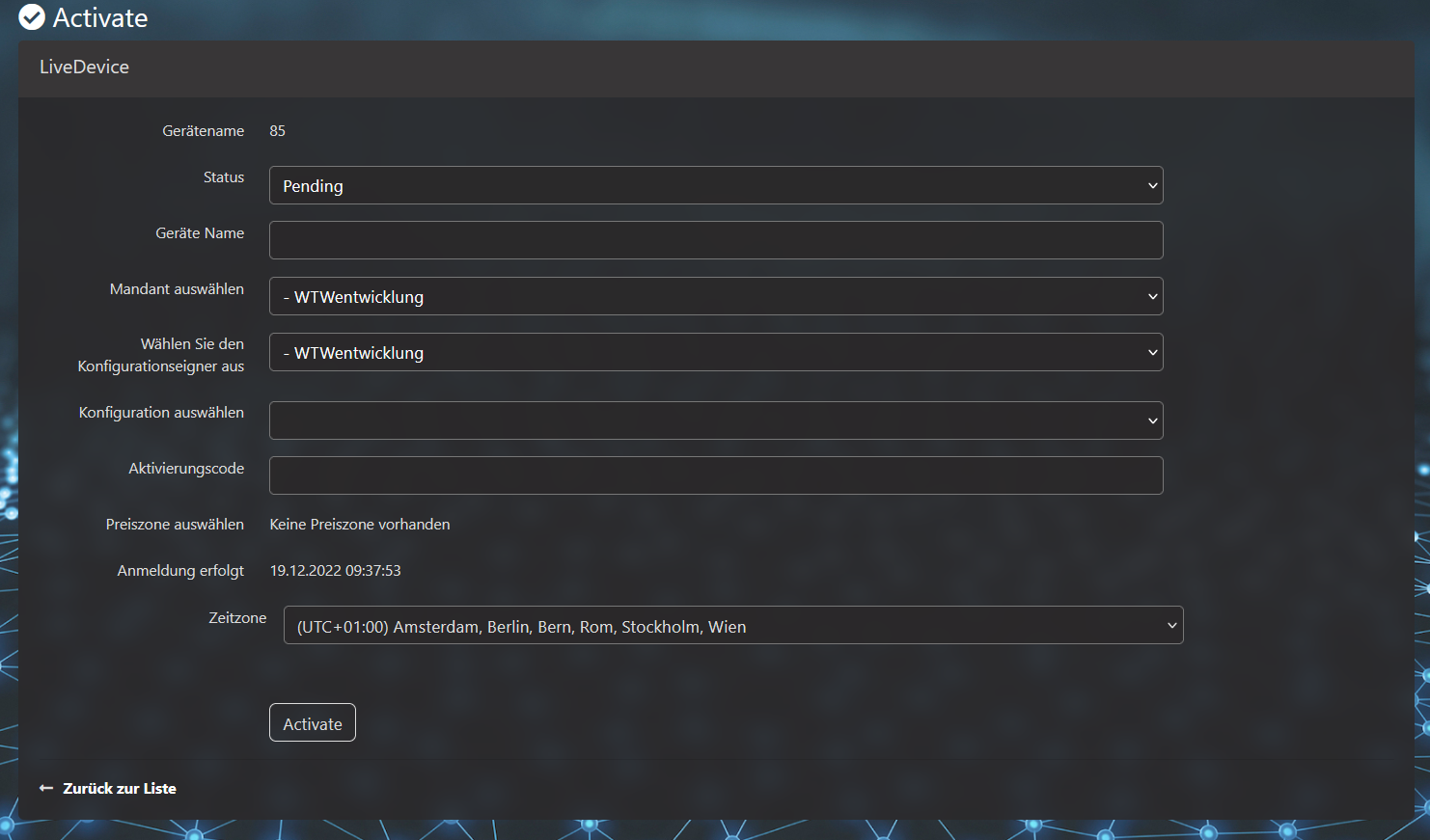This screenshot has width=1430, height=840.
Task: Click the Konfiguration auswählen label
Action: tap(161, 413)
